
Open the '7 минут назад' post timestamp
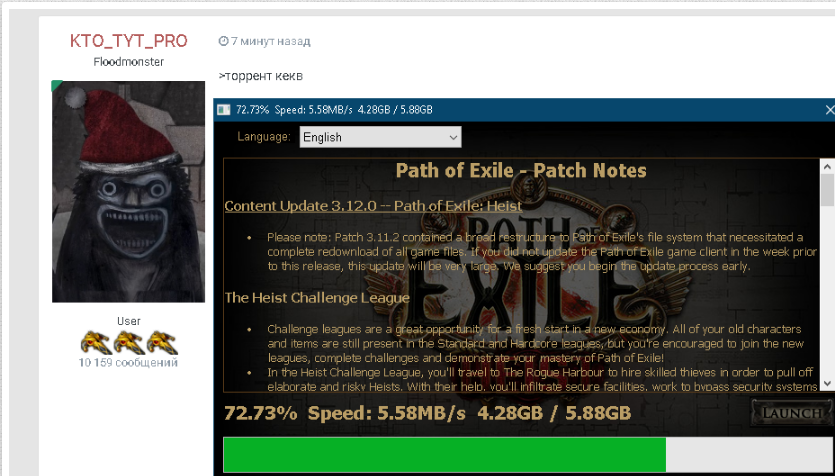coord(270,41)
